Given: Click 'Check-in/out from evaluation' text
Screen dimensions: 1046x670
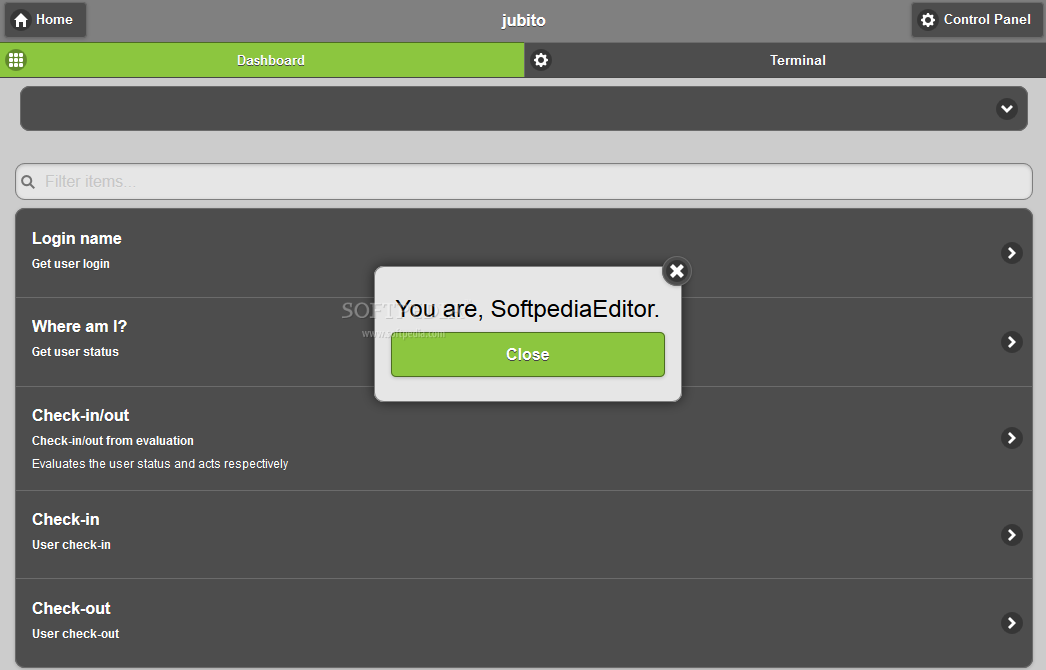Looking at the screenshot, I should point(113,440).
